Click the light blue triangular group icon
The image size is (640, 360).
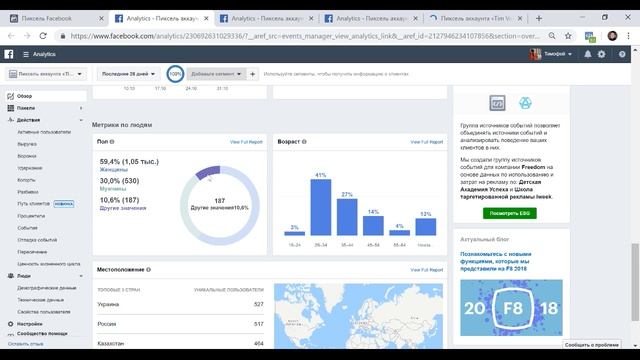click(x=525, y=103)
